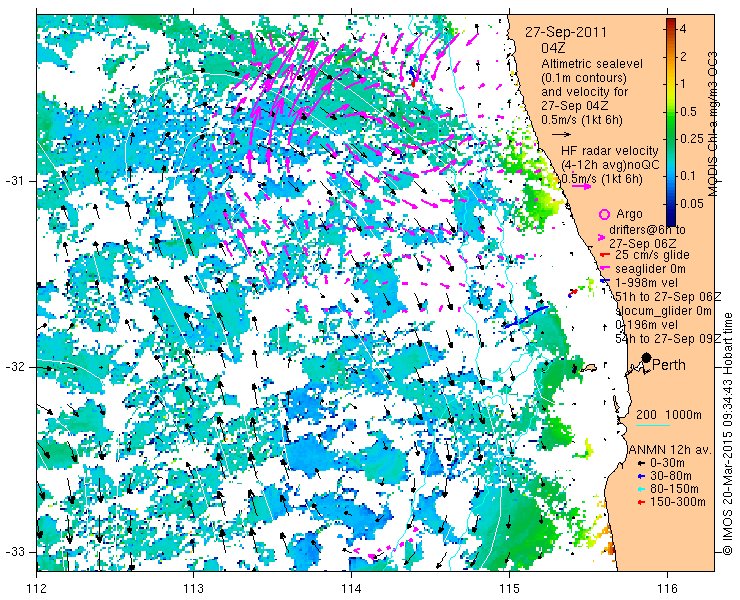Click the longitude axis label 113
This screenshot has width=740, height=600.
(193, 589)
